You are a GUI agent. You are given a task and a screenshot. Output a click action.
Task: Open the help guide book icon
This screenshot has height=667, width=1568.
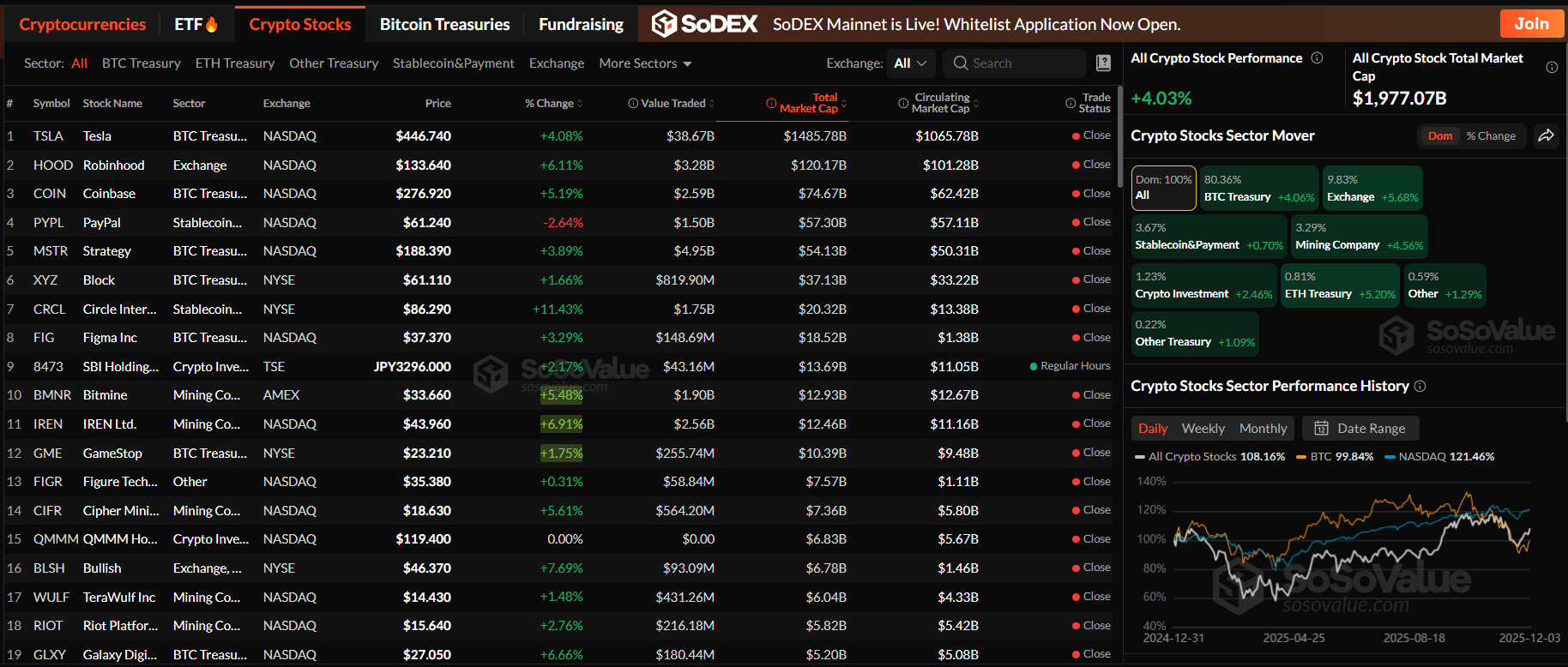[x=1103, y=63]
